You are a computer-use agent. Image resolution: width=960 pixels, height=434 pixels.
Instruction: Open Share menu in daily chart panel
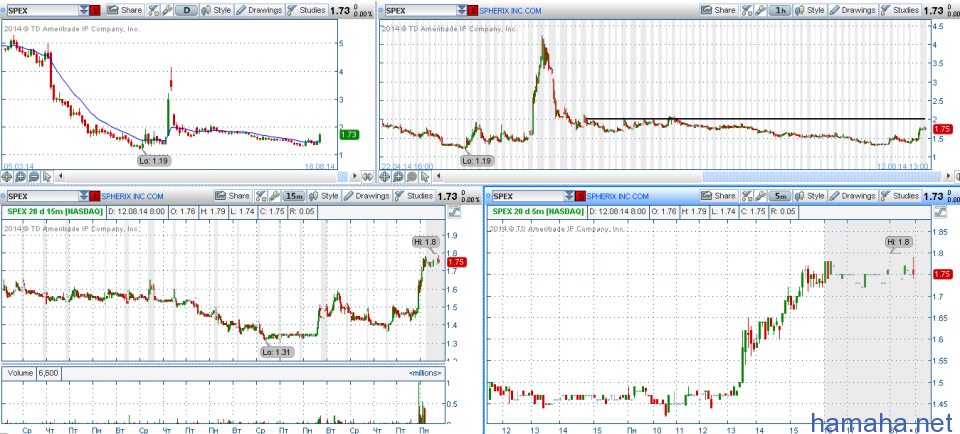coord(125,10)
